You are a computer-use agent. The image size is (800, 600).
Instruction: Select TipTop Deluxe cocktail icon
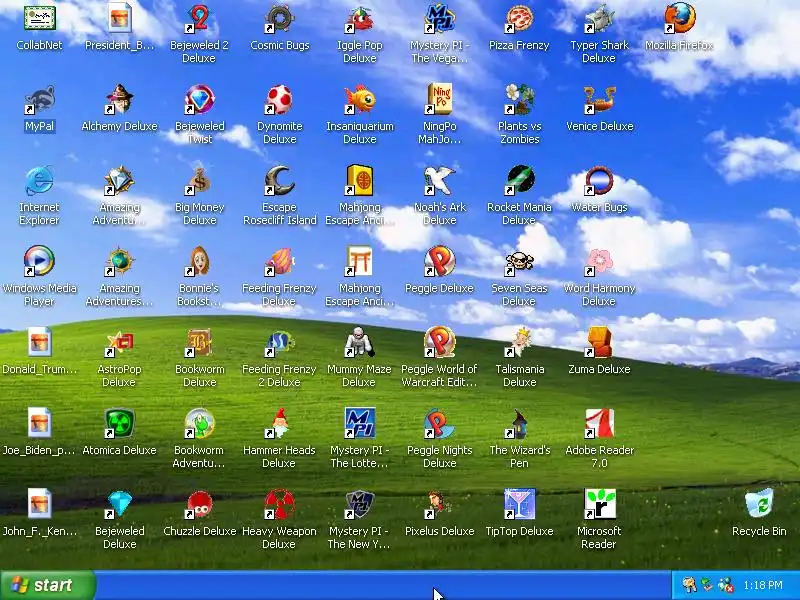519,504
